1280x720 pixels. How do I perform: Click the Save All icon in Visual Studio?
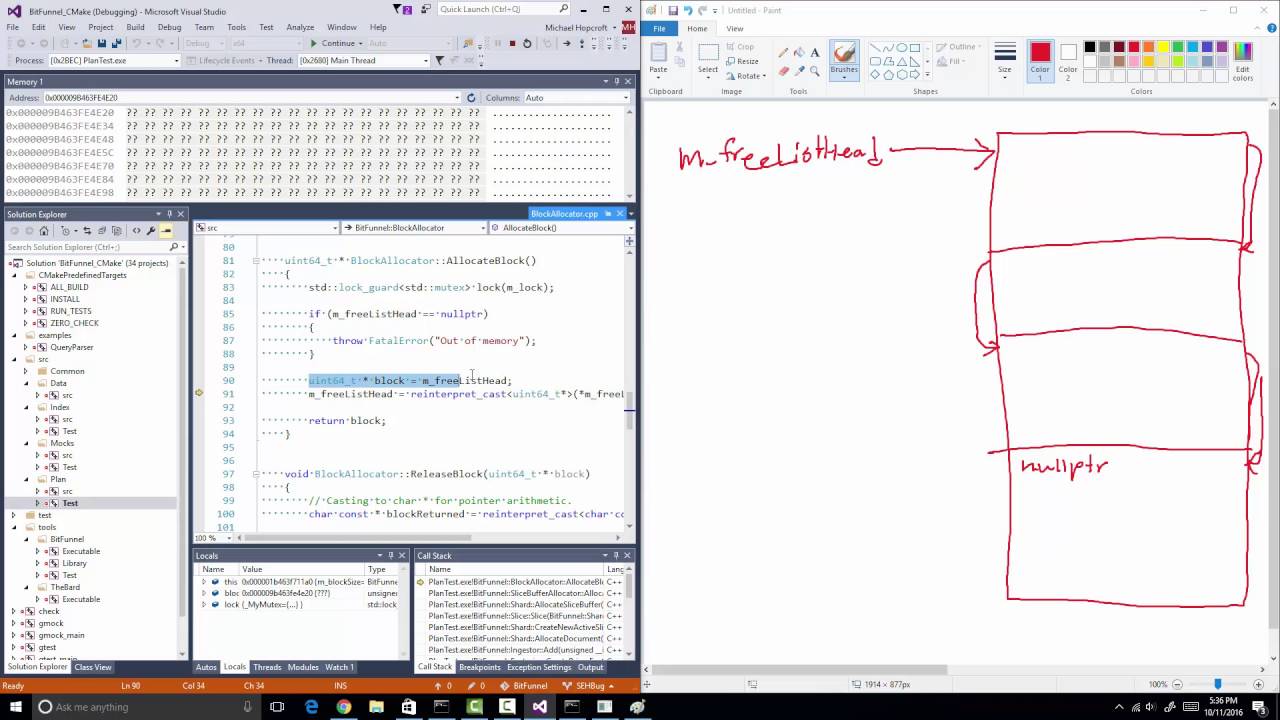pyautogui.click(x=117, y=43)
